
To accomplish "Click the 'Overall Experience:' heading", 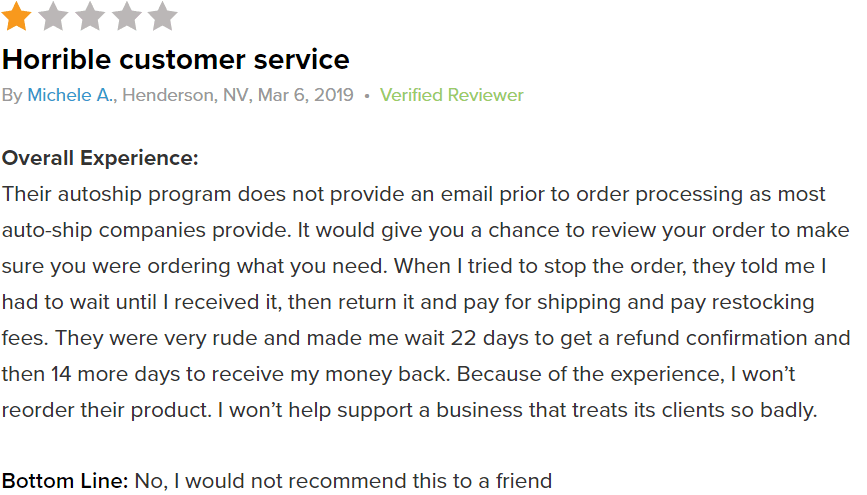I will pos(100,159).
